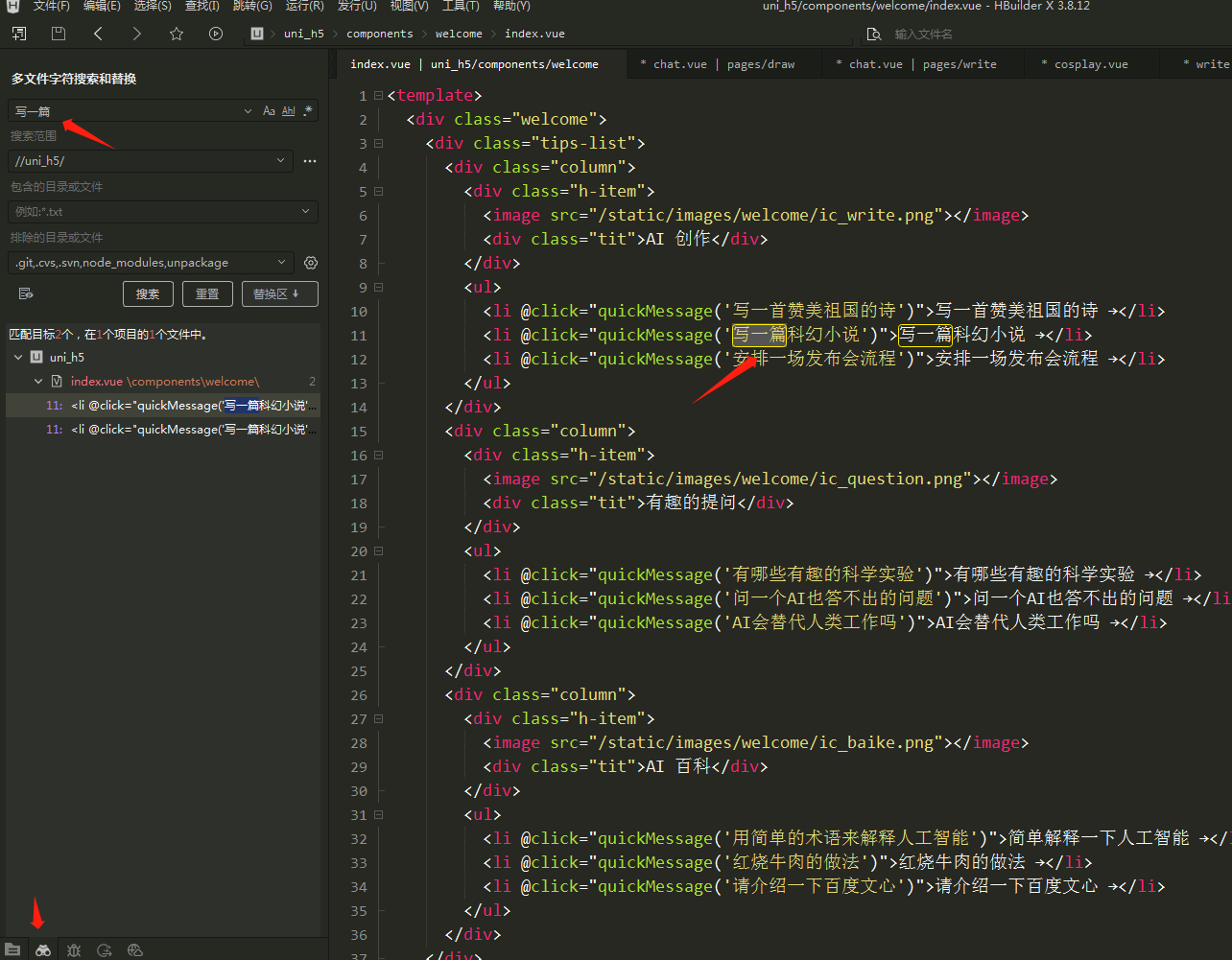The width and height of the screenshot is (1232, 960).
Task: Open exclude settings gear icon
Action: tap(311, 263)
